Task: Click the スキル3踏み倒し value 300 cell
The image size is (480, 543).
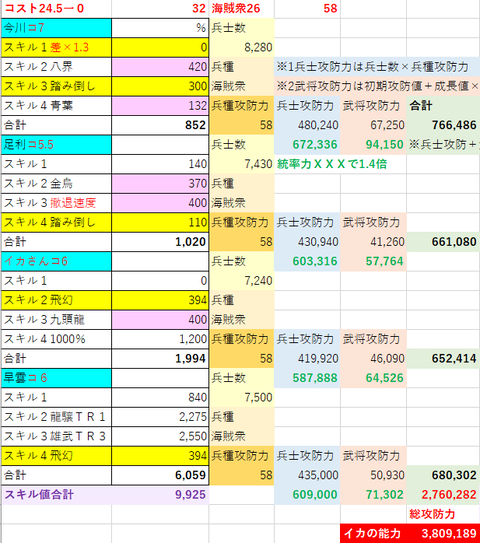Action: pos(160,86)
